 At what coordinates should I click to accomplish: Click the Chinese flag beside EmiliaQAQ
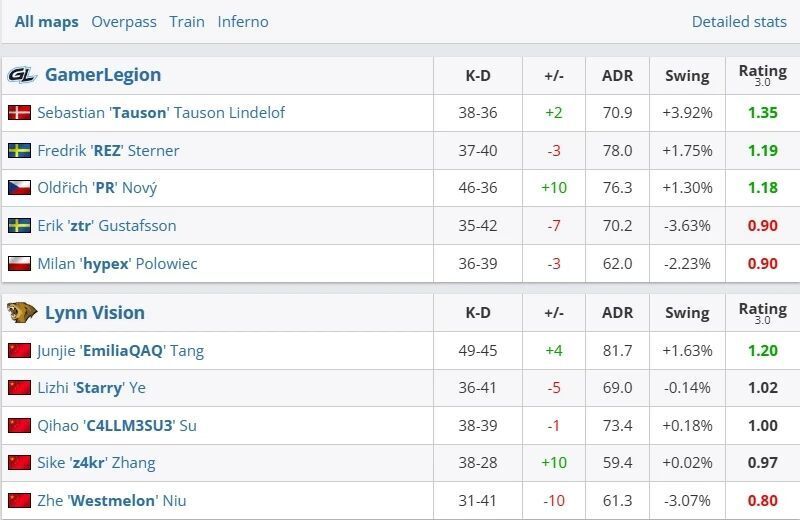pos(19,351)
